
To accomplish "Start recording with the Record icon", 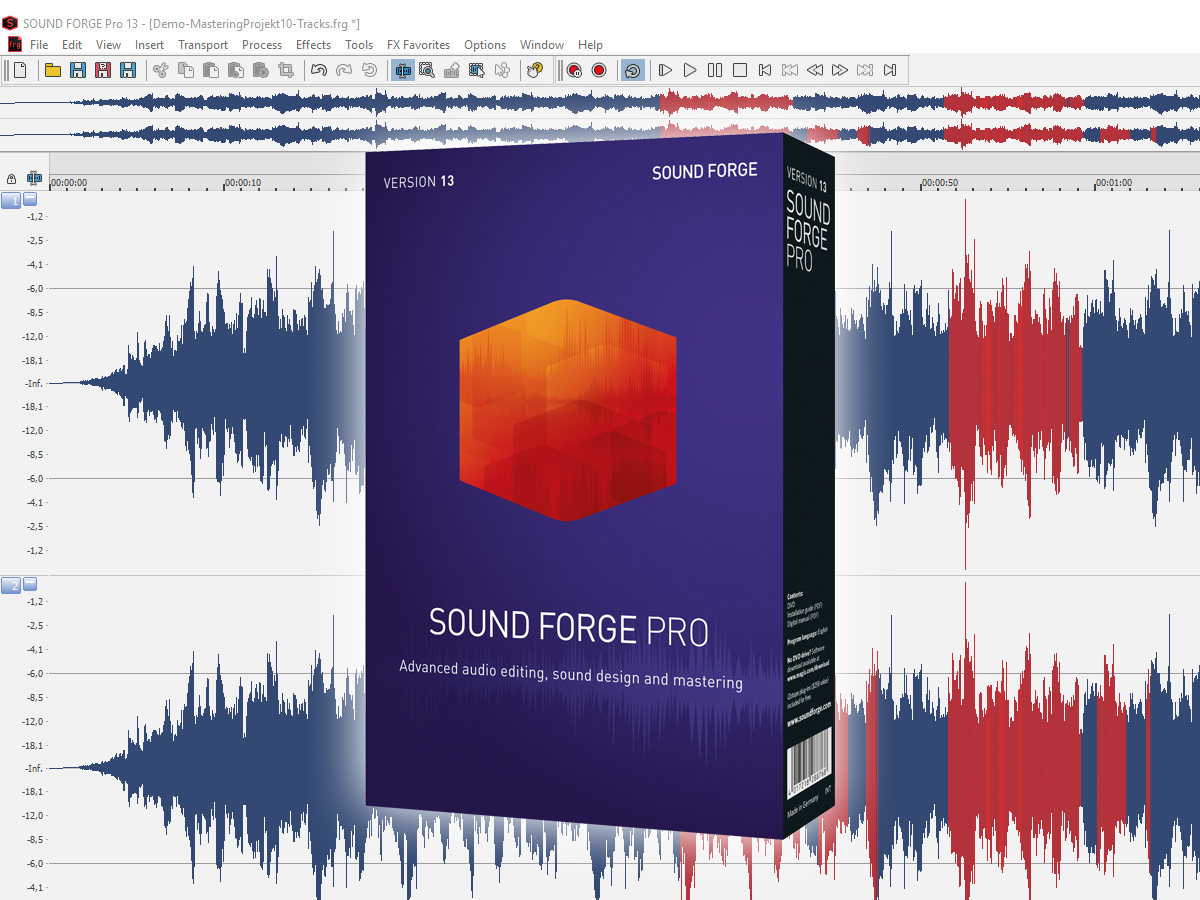I will (x=599, y=70).
